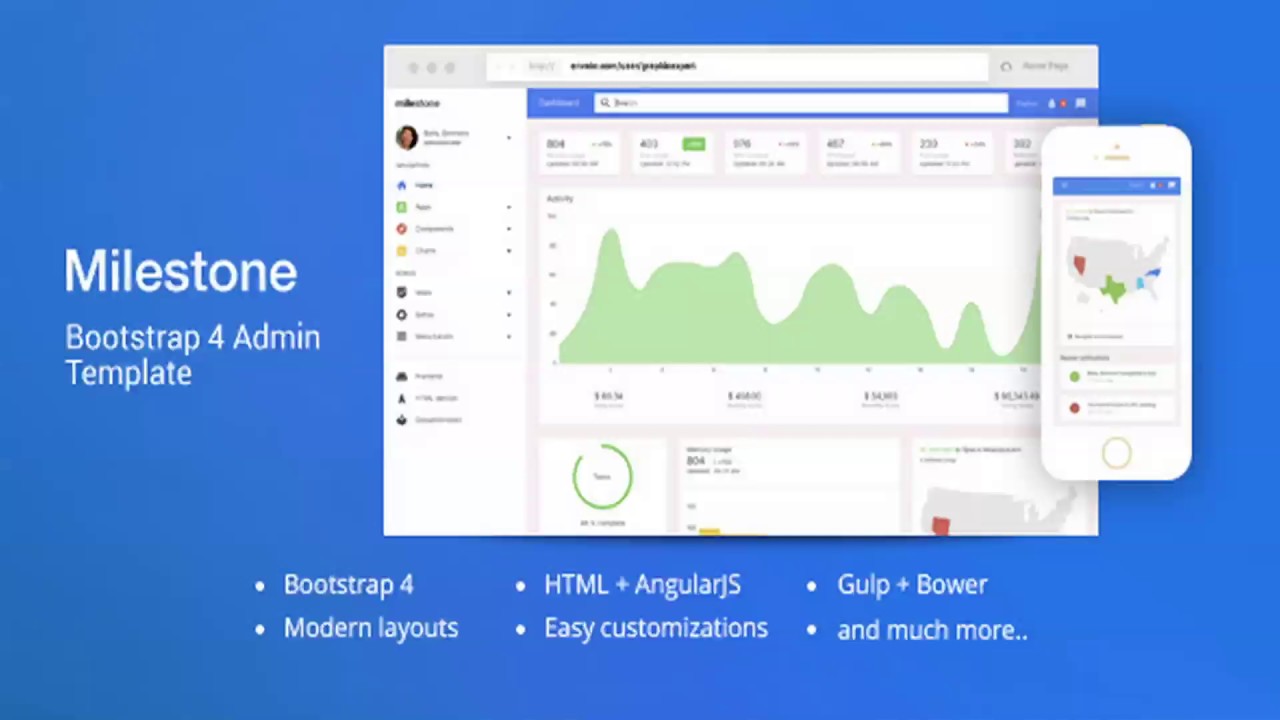Viewport: 1280px width, 720px height.
Task: Click the gray grid icon in sidebar
Action: tap(402, 337)
